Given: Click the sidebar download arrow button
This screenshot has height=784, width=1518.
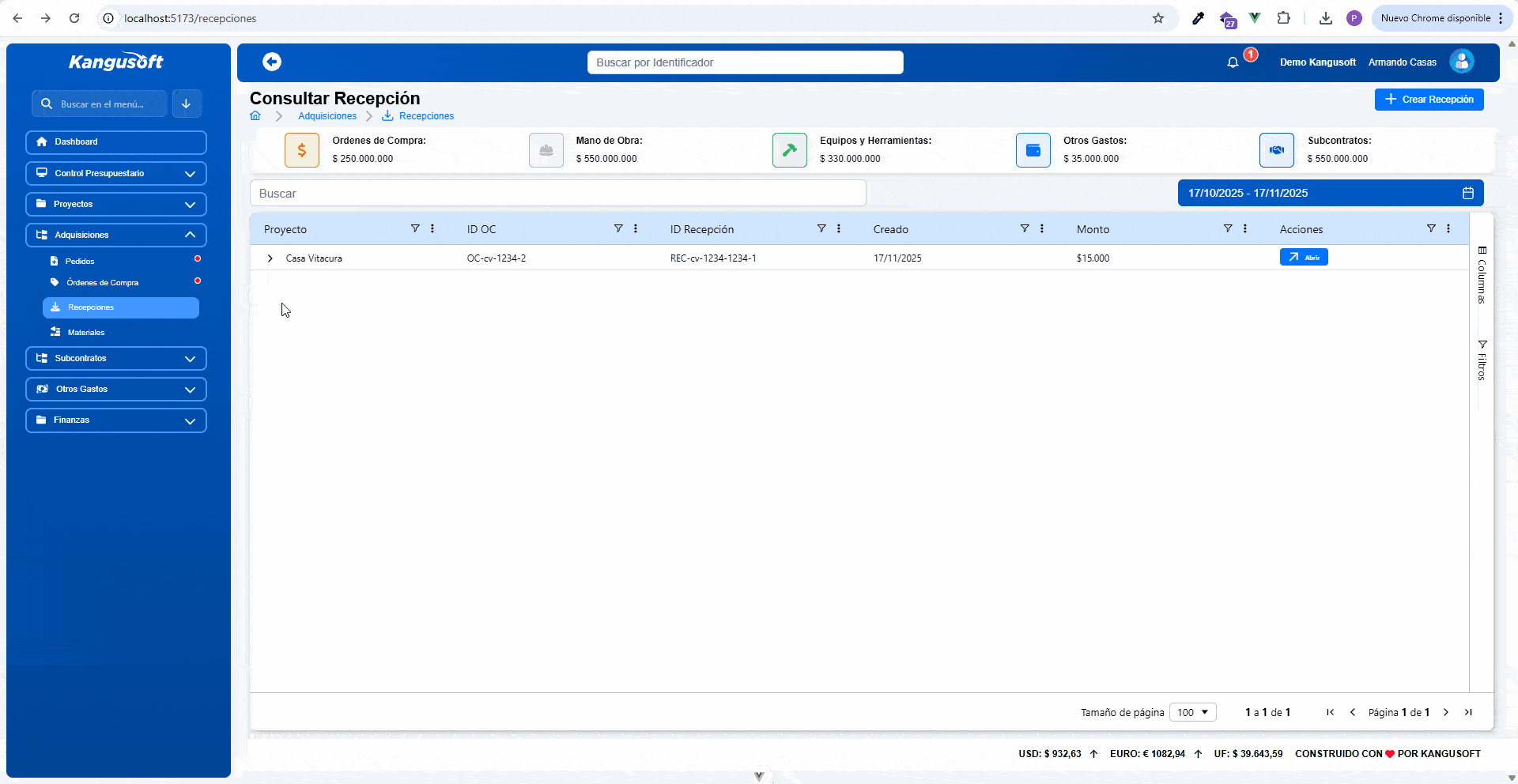Looking at the screenshot, I should 187,104.
